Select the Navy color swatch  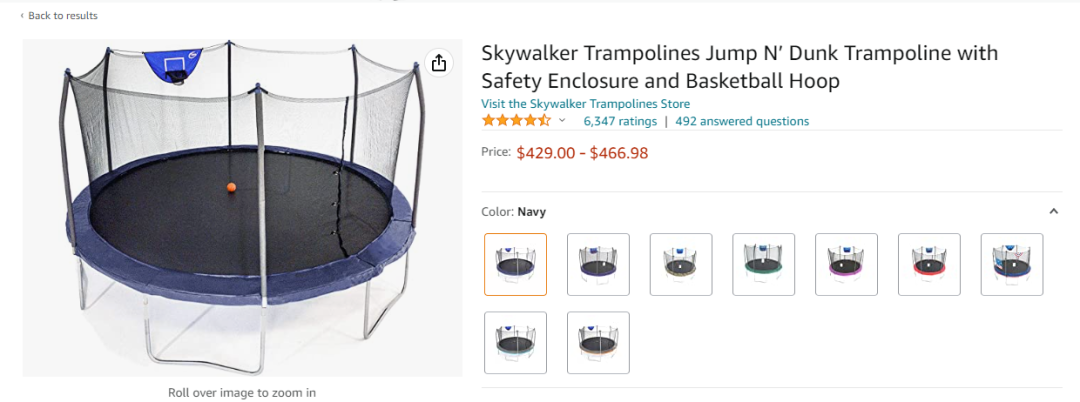coord(516,264)
